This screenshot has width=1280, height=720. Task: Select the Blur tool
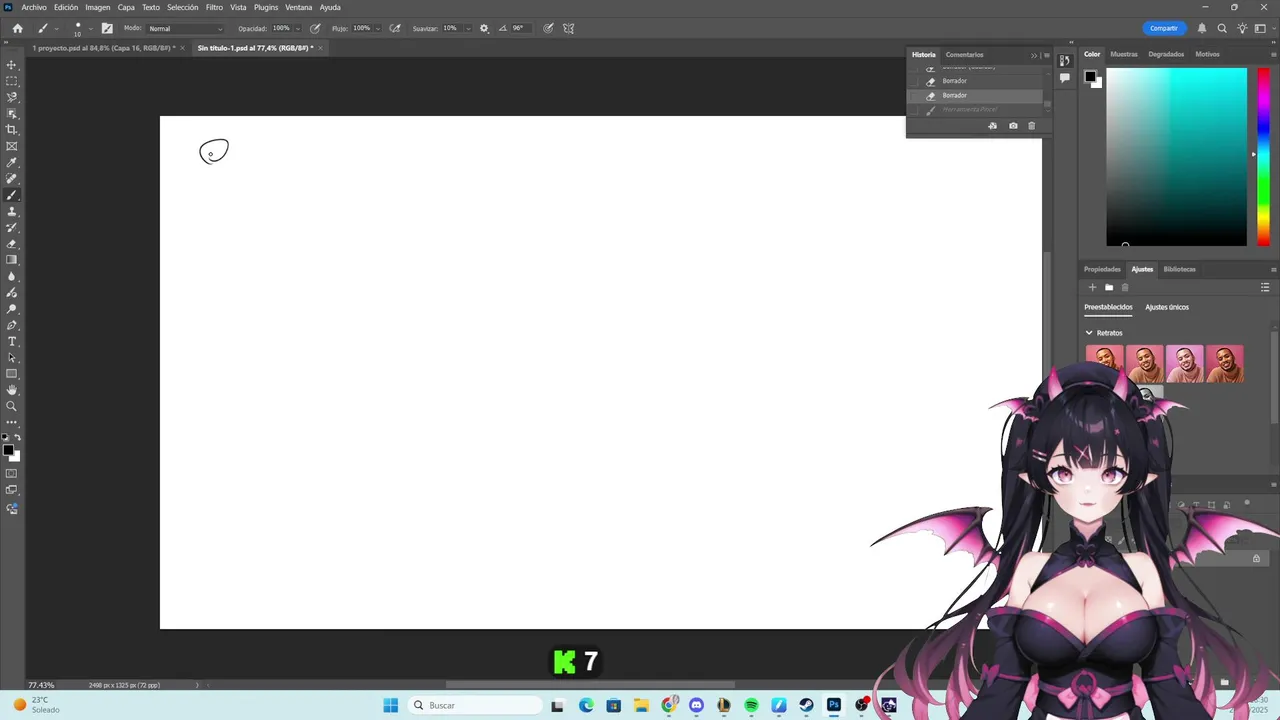click(x=12, y=276)
